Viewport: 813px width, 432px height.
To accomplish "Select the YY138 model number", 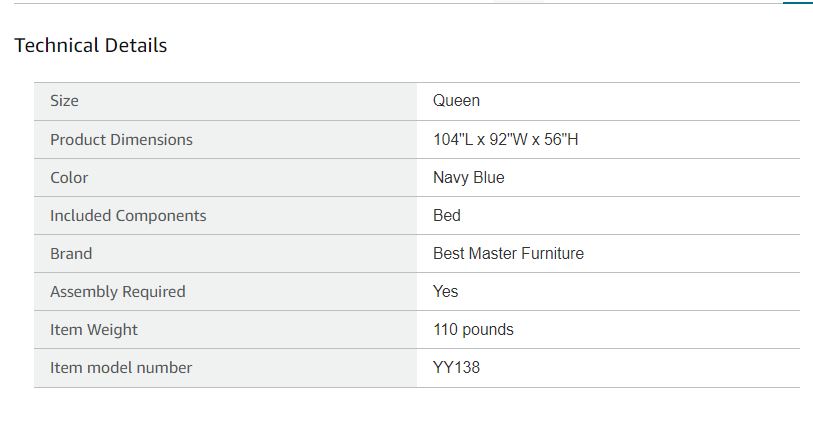I will click(456, 367).
